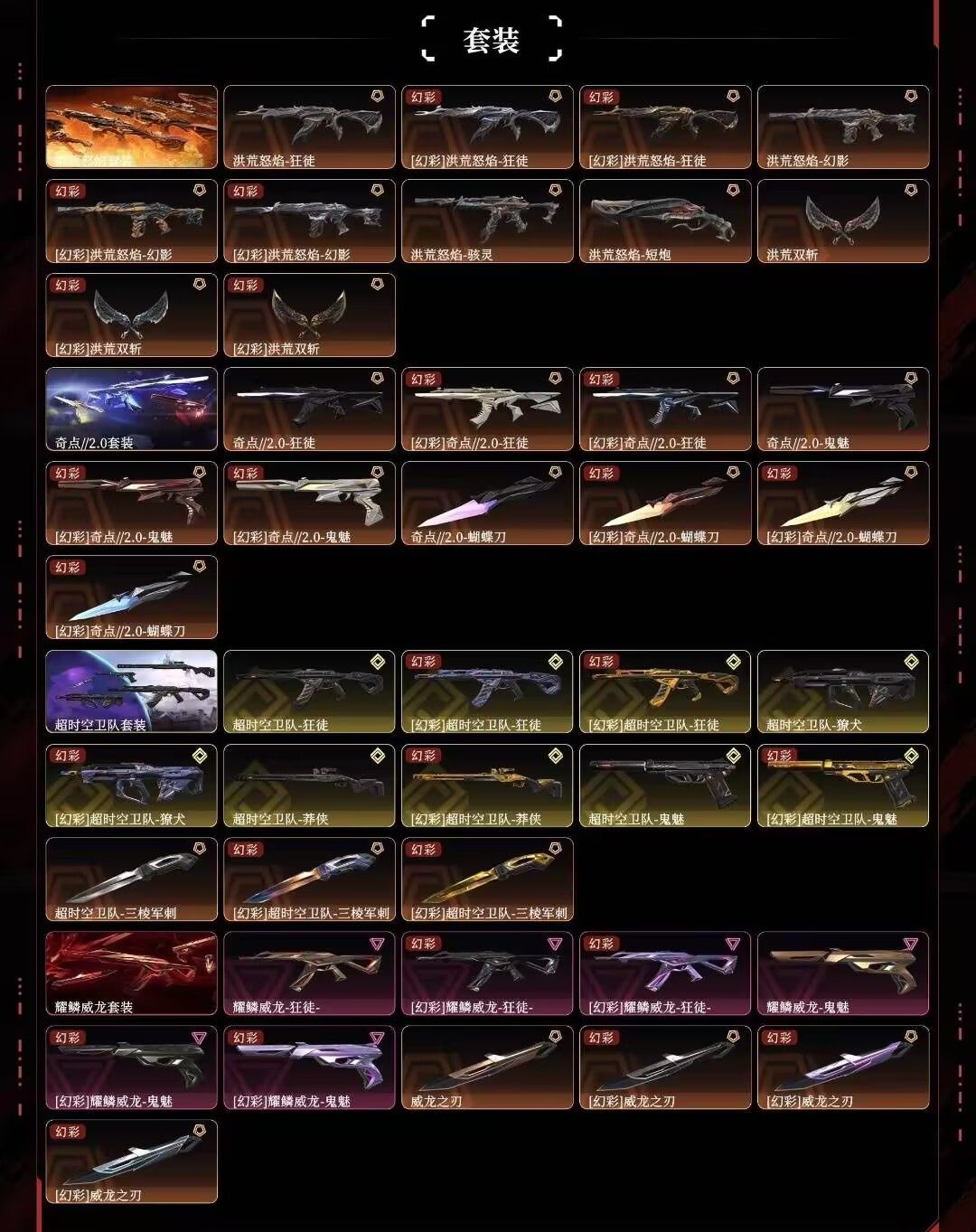Screen dimensions: 976x1232
Task: Choose the 奇点//2.0-鬼魅 black pistol card
Action: (x=843, y=409)
